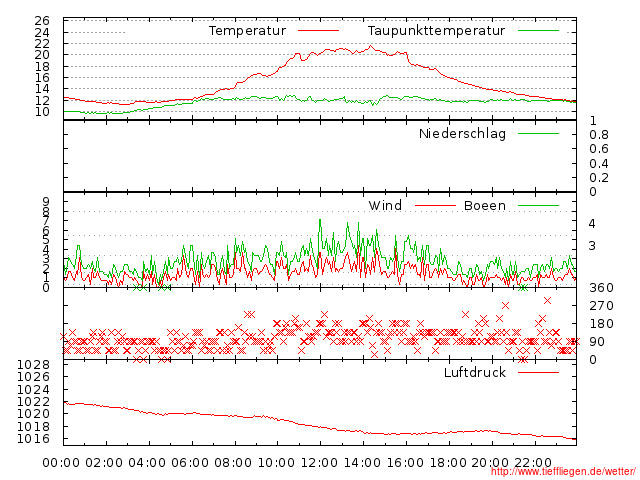Click 1020 on the pressure axis
Viewport: 640px width, 480px height.
point(33,414)
